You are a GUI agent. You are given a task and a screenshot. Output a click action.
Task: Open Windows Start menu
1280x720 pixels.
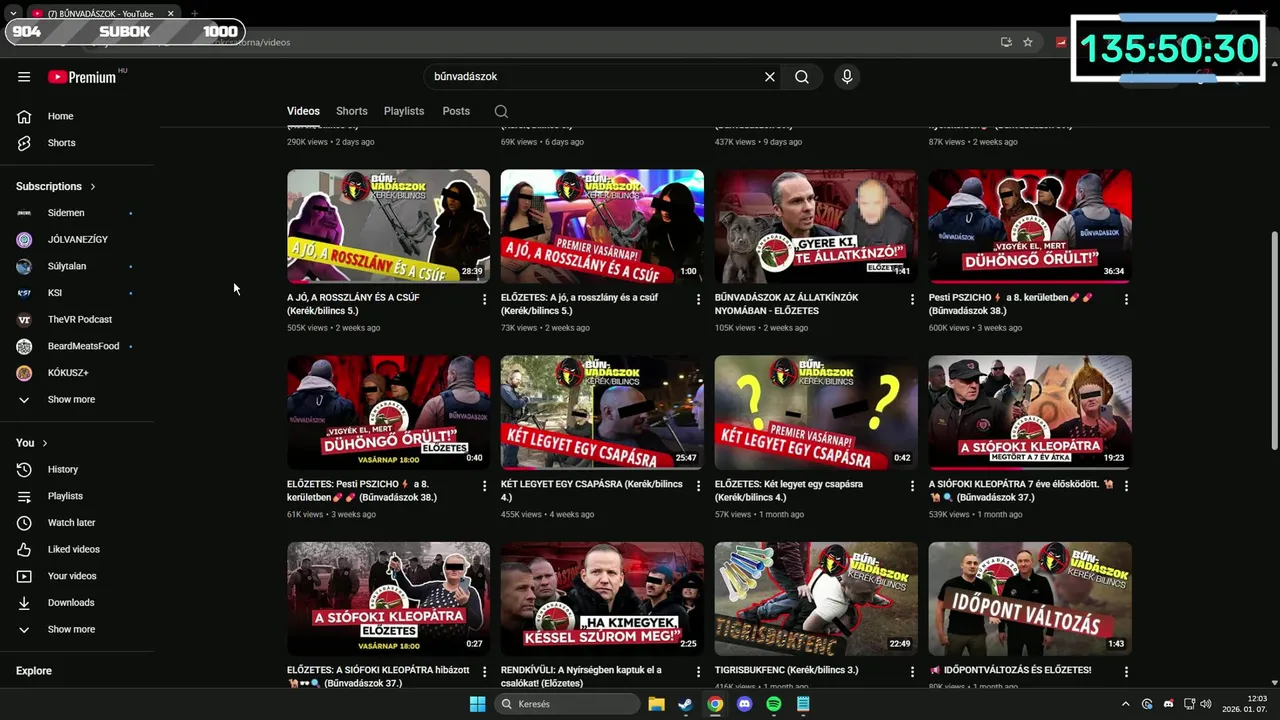point(477,704)
